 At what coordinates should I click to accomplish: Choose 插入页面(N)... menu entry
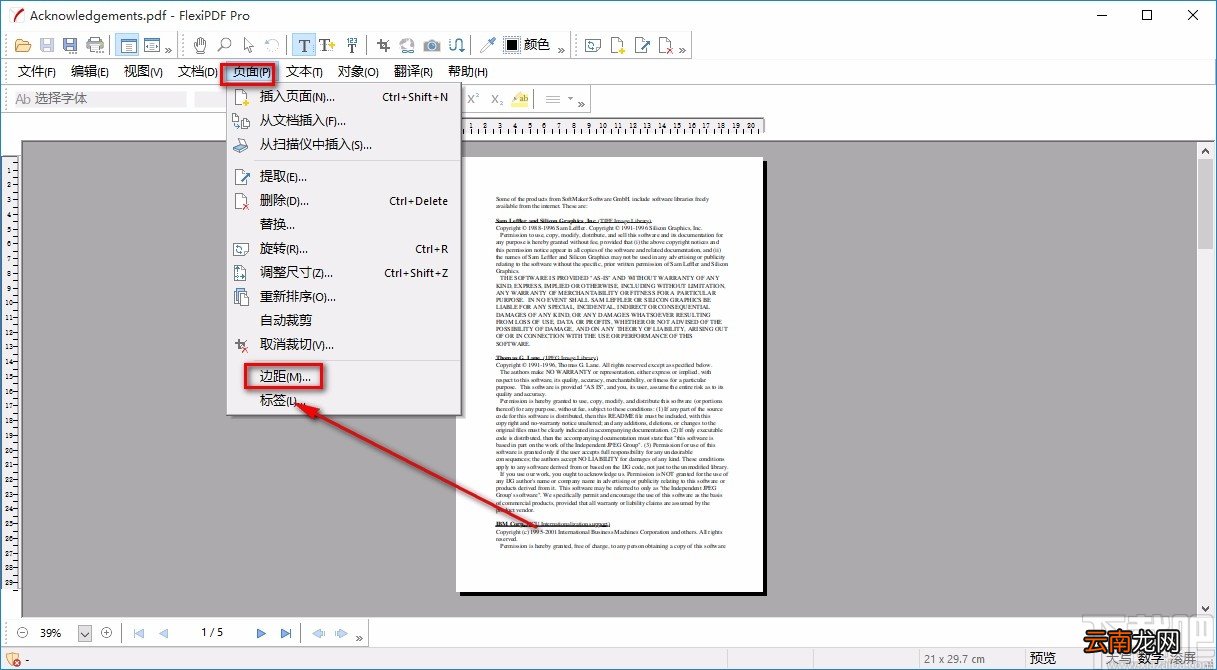343,97
